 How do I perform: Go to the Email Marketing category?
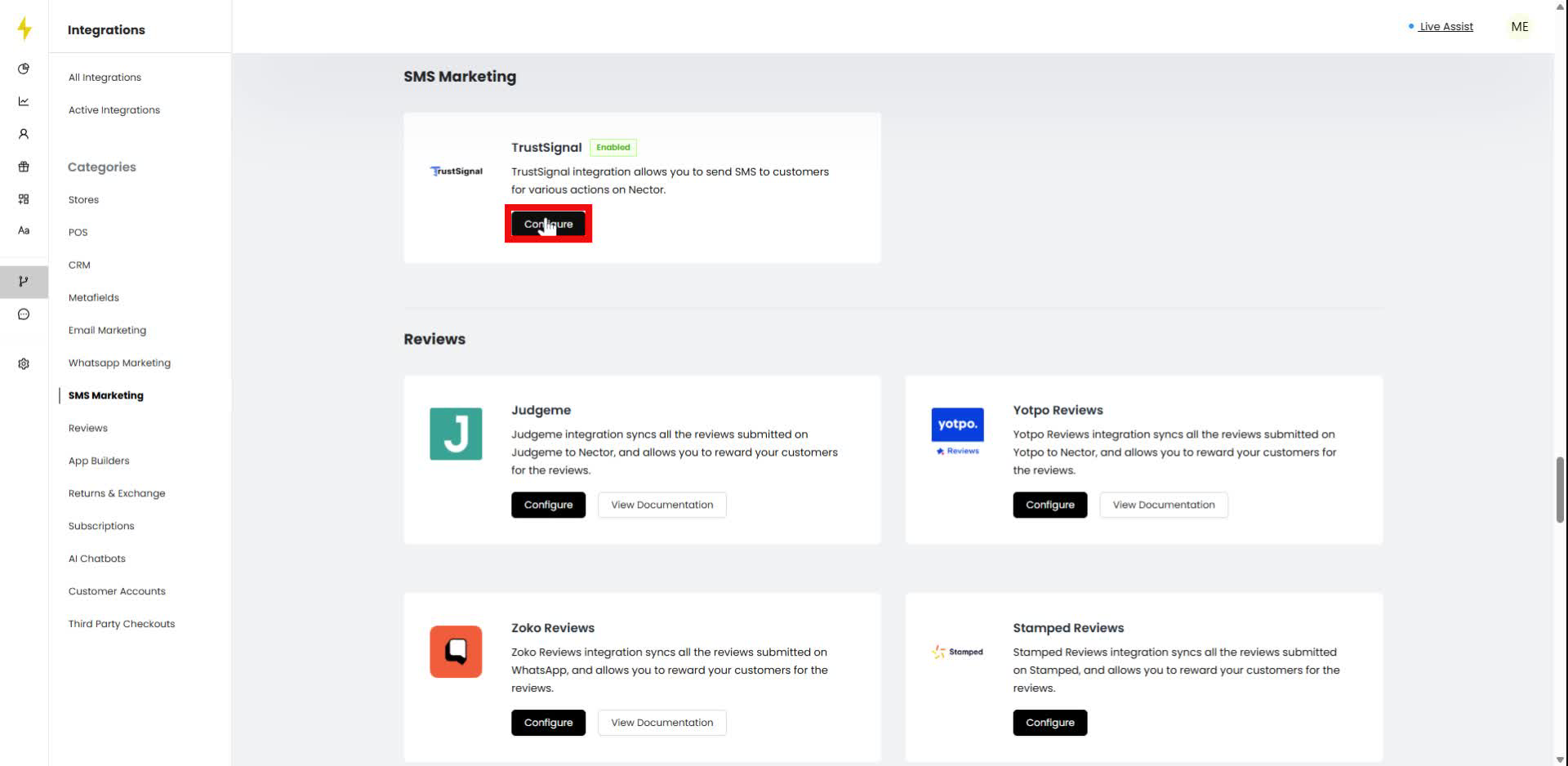tap(107, 330)
